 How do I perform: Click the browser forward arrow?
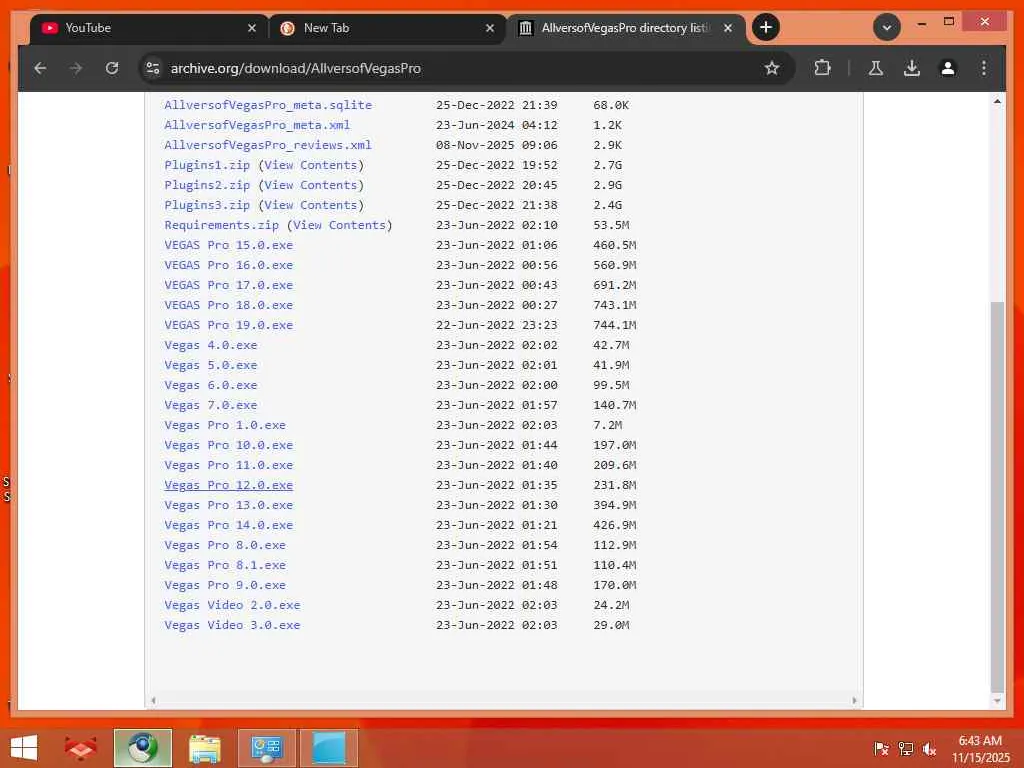76,68
